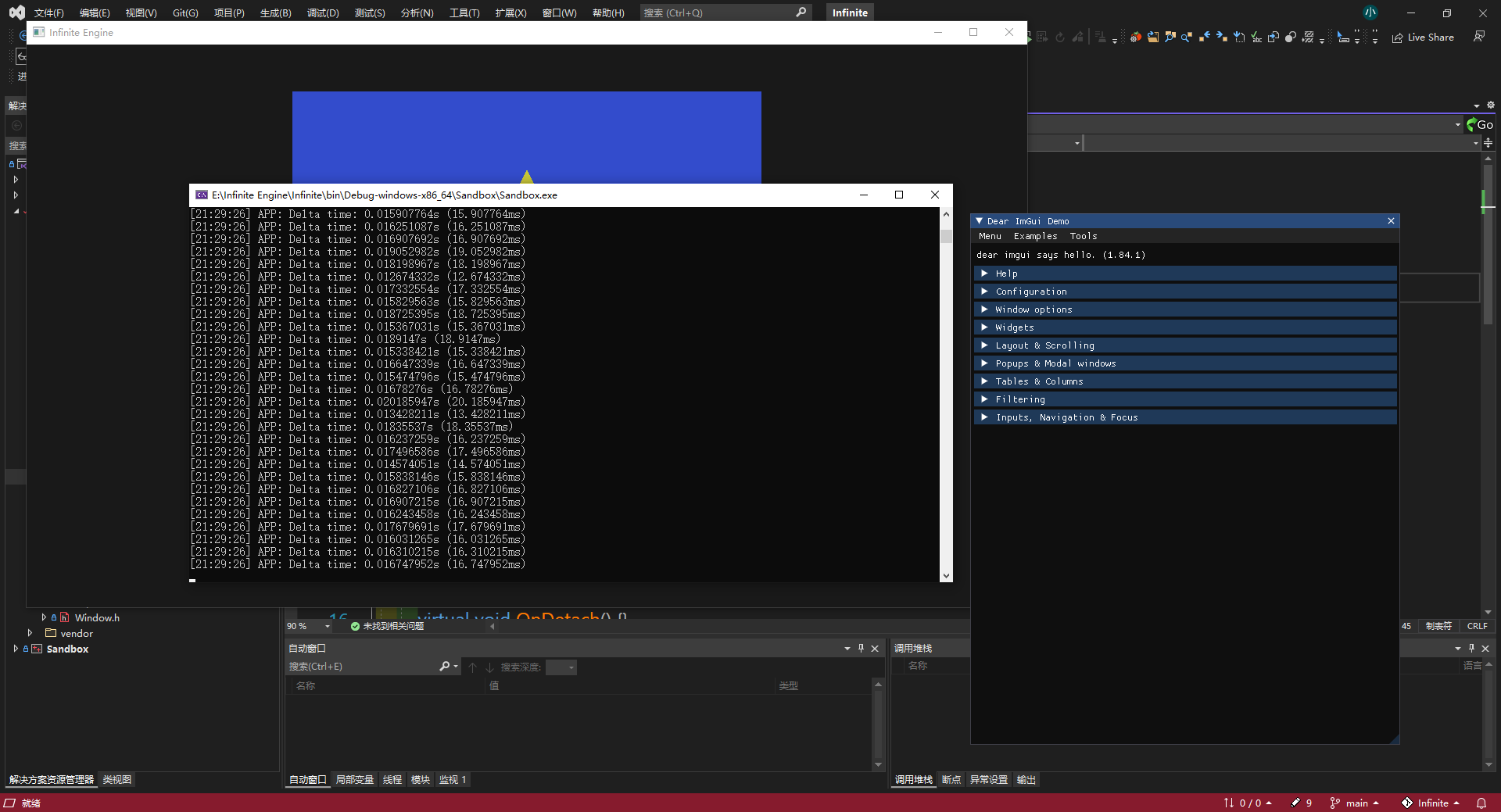This screenshot has height=812, width=1501.
Task: Click the gear settings icon above editor
Action: coord(1491,105)
